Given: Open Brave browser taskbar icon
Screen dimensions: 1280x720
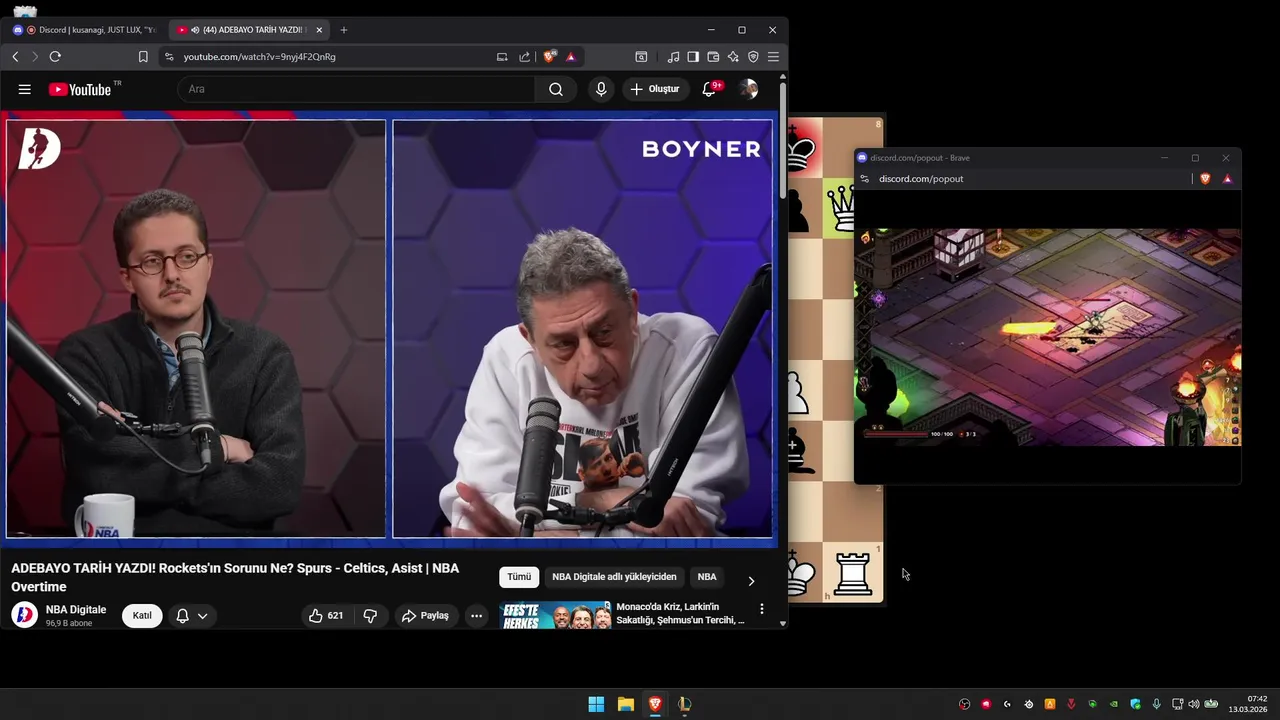Looking at the screenshot, I should coord(655,704).
